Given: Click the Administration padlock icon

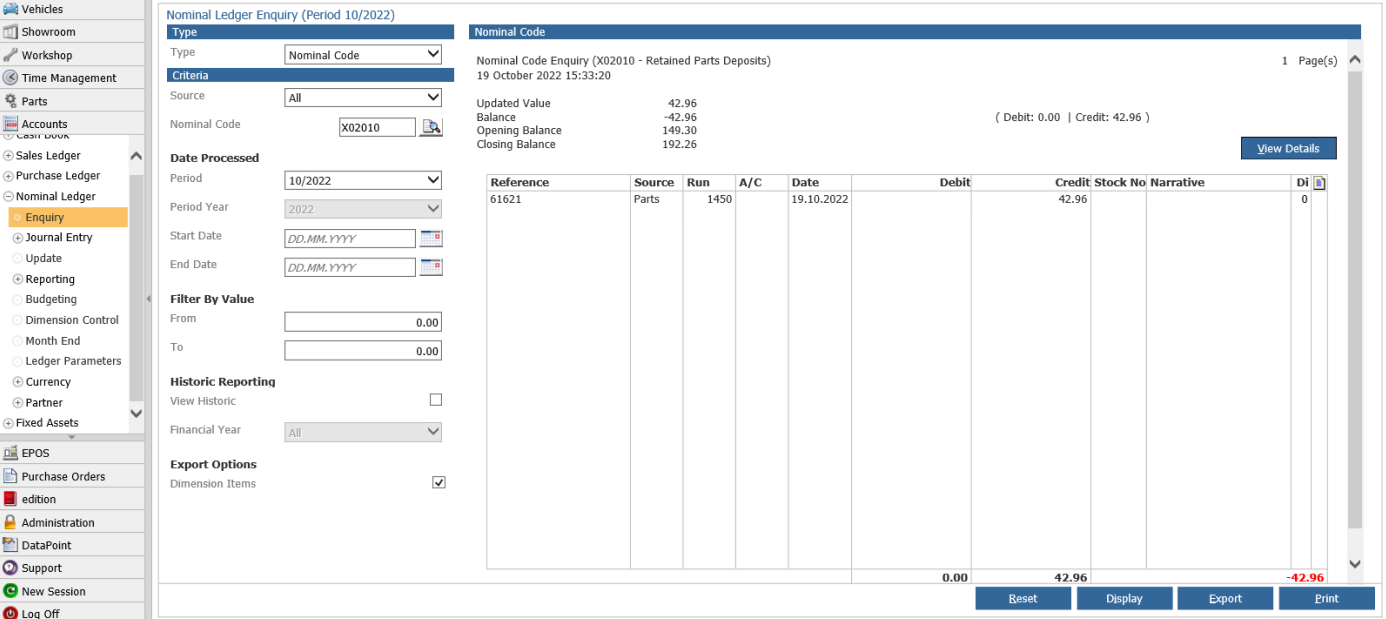Looking at the screenshot, I should pos(10,522).
